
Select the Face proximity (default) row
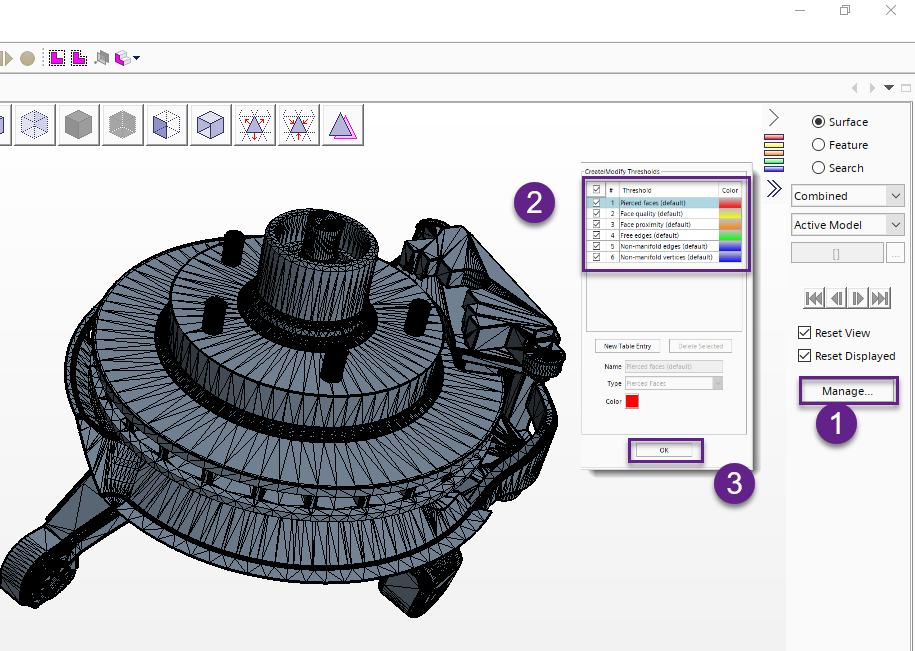[664, 224]
